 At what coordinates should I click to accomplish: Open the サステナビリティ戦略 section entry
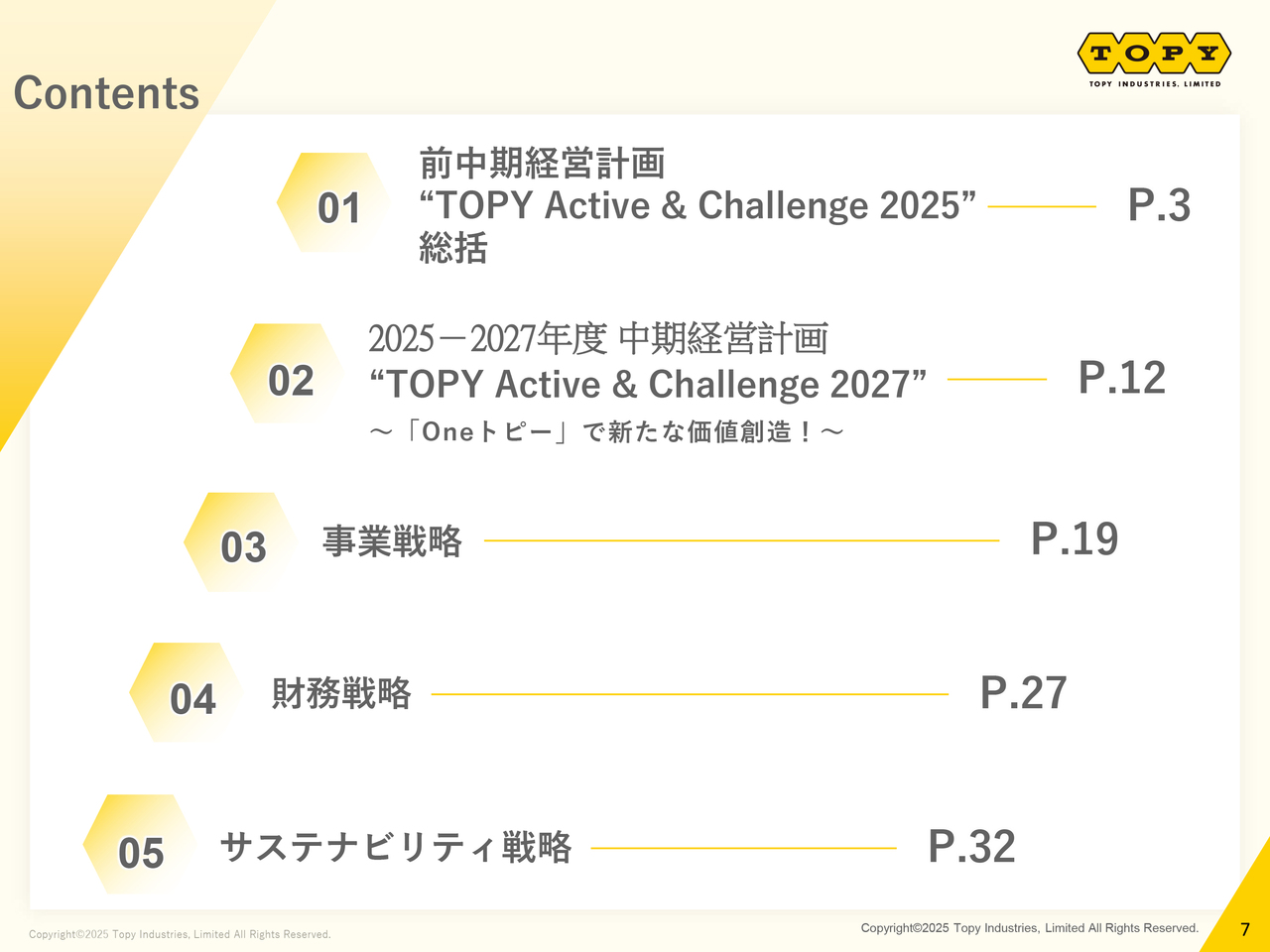point(396,847)
